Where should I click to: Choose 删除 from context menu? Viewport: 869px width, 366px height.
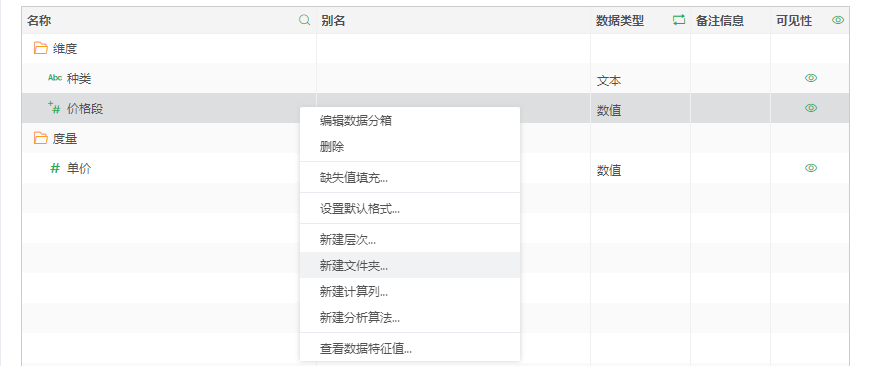click(x=410, y=147)
